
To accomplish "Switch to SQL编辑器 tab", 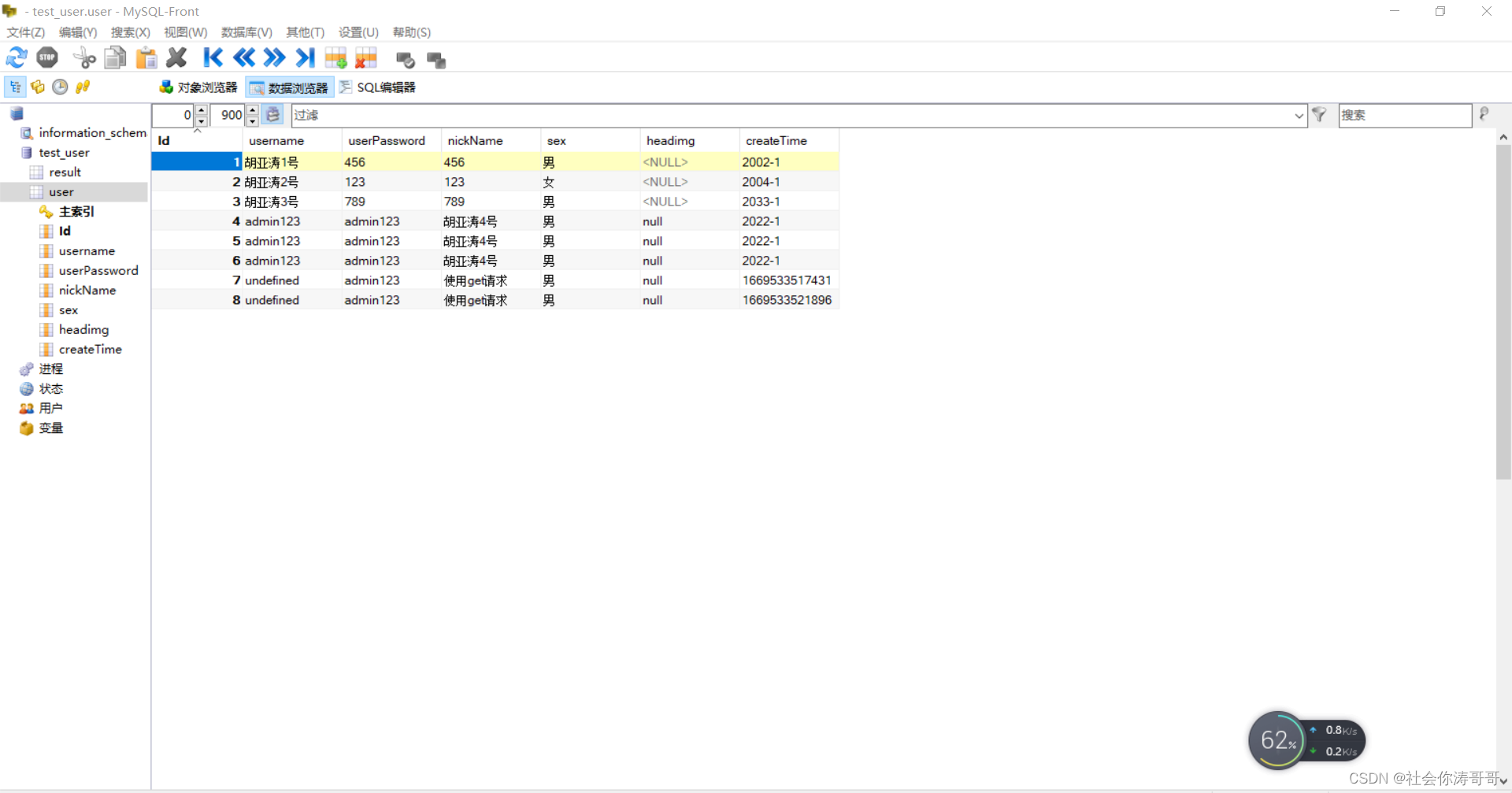I will coord(377,87).
